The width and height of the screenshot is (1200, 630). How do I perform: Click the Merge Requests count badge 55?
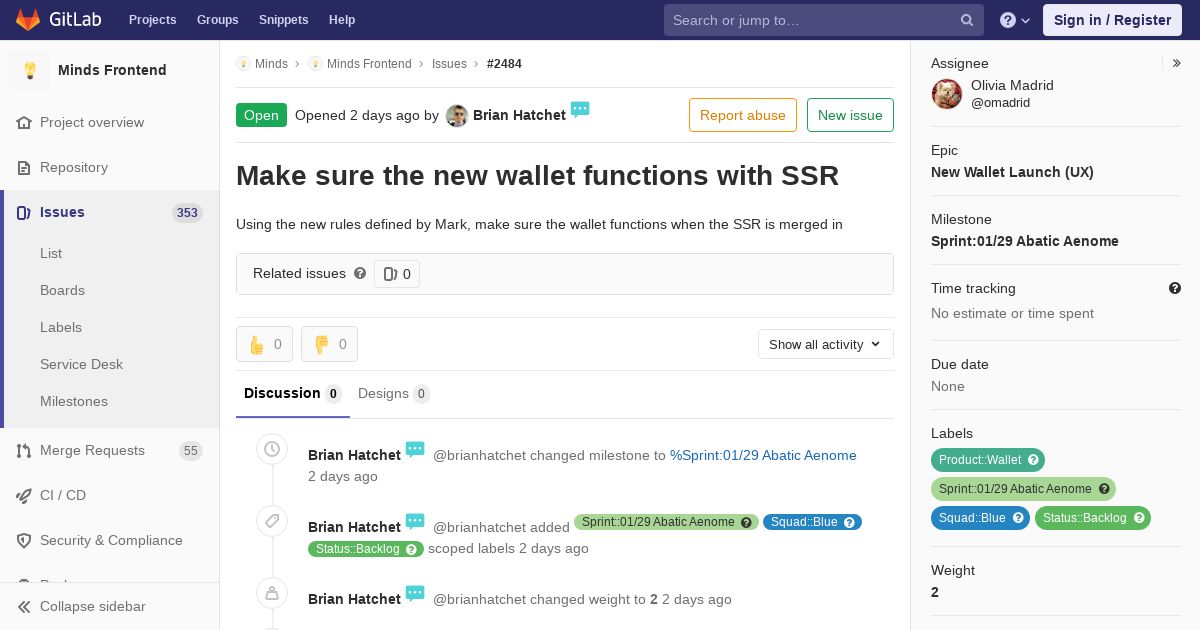click(190, 451)
